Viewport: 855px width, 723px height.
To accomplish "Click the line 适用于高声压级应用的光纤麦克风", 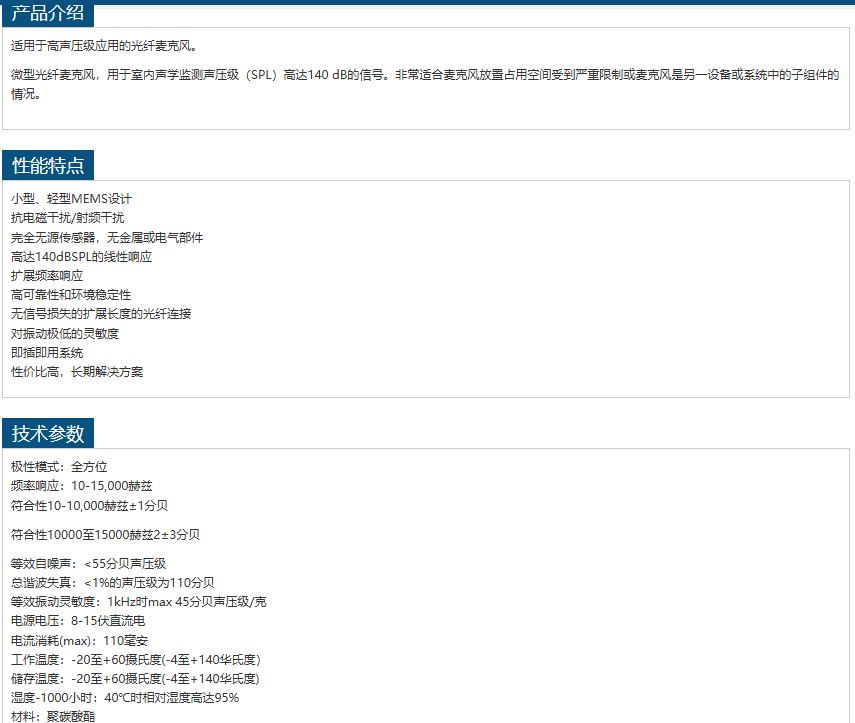I will [x=104, y=46].
